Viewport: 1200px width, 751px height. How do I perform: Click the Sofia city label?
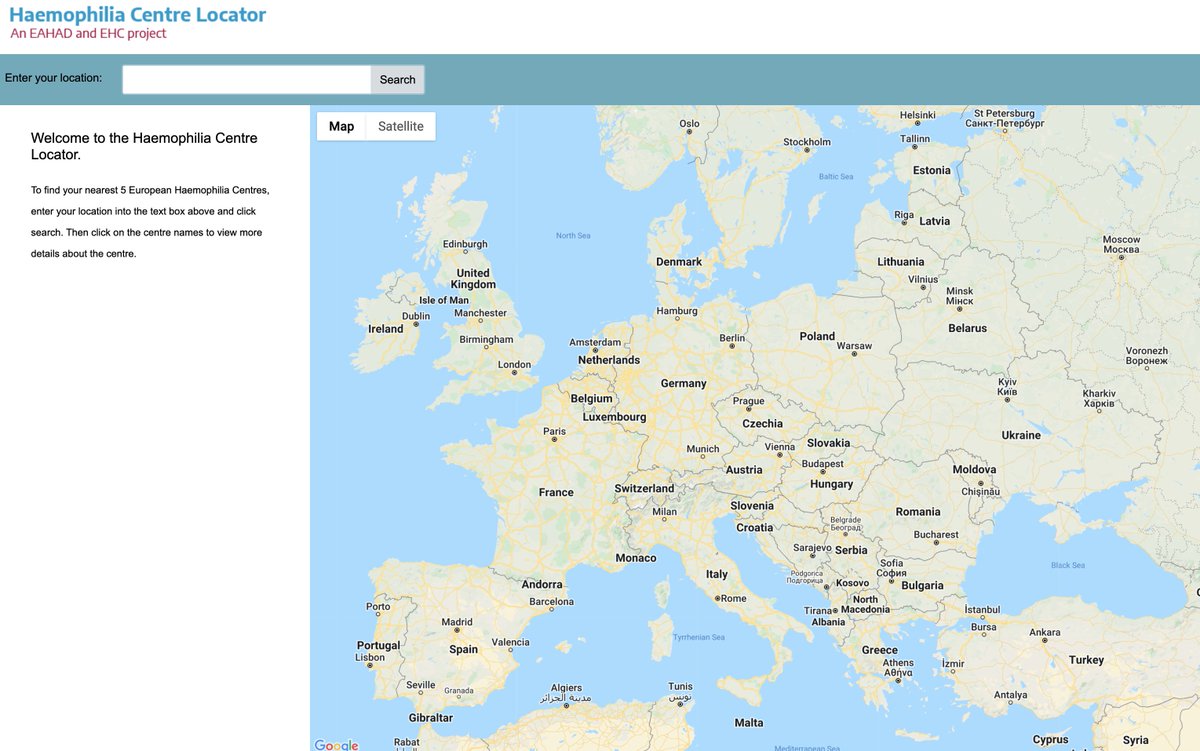click(x=891, y=568)
